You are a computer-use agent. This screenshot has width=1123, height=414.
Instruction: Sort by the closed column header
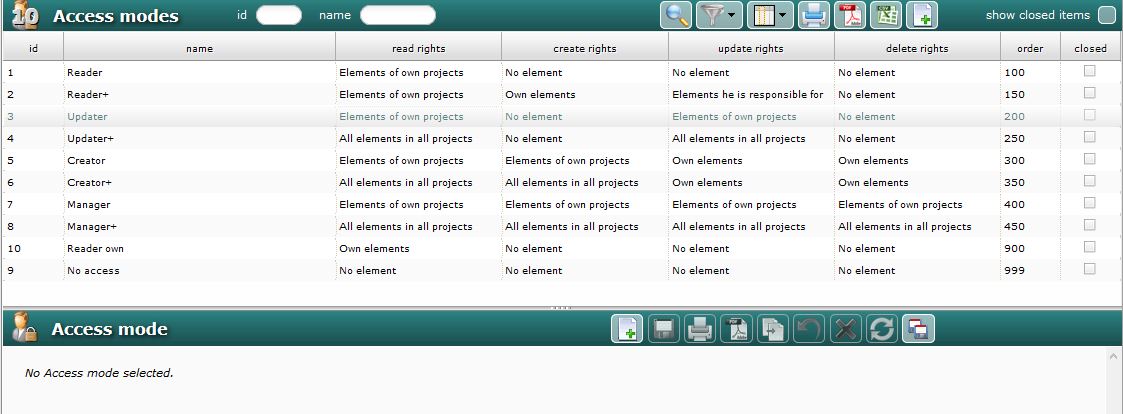[1090, 49]
